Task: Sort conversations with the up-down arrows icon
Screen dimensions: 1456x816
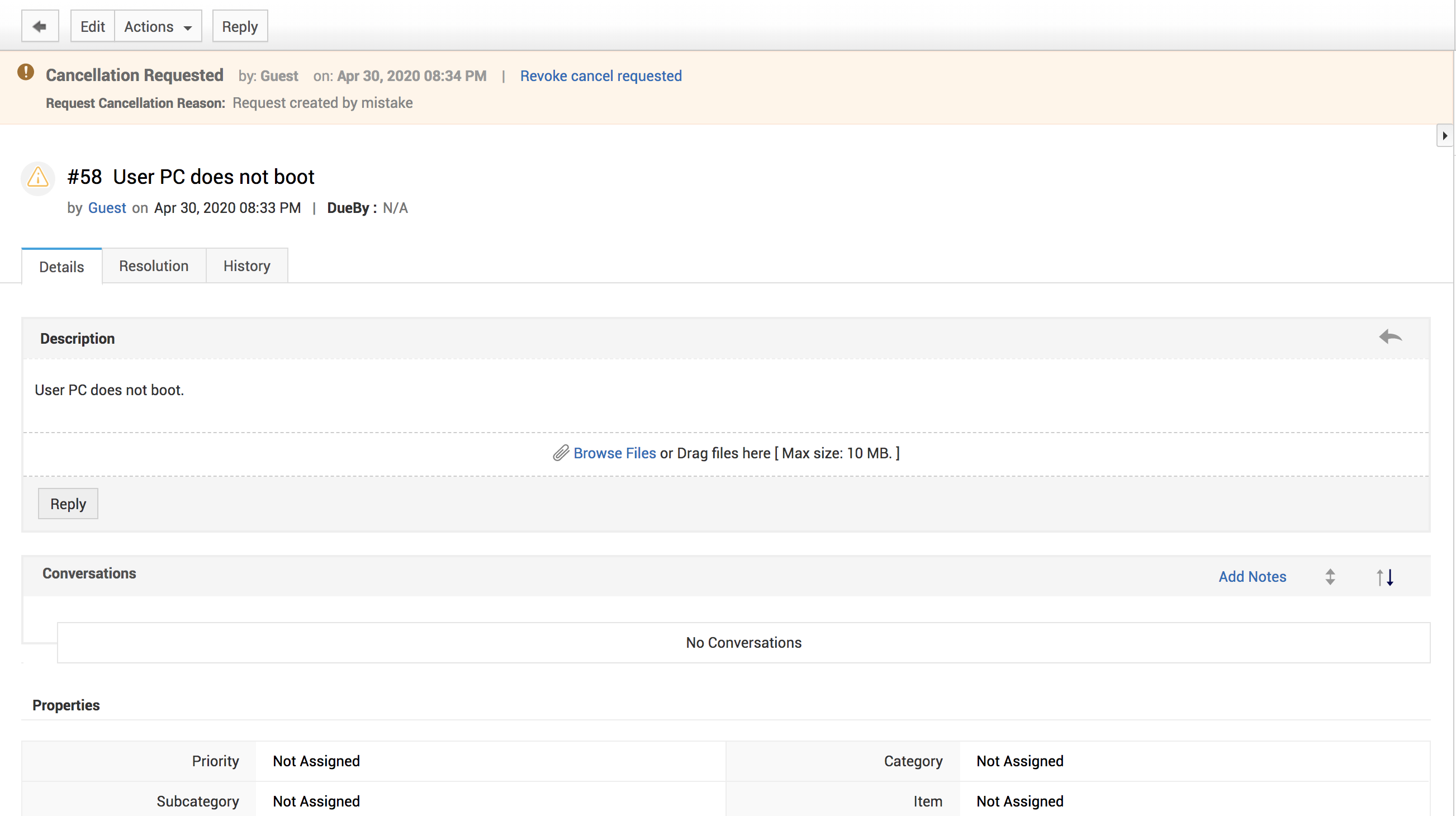Action: (1385, 577)
